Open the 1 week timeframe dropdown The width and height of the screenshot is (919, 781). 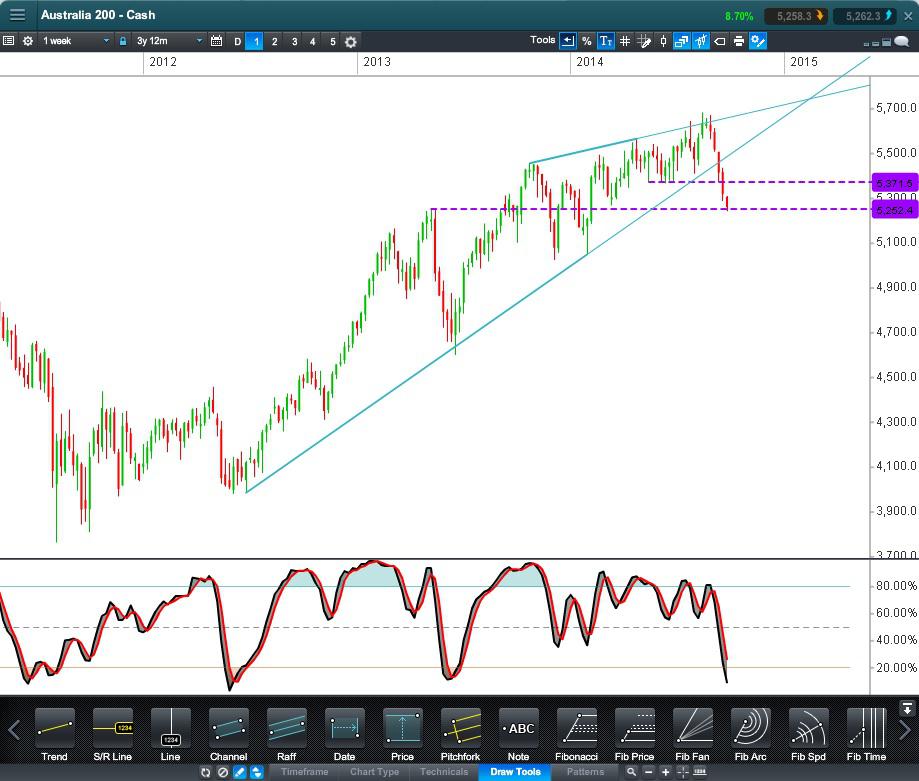[76, 41]
